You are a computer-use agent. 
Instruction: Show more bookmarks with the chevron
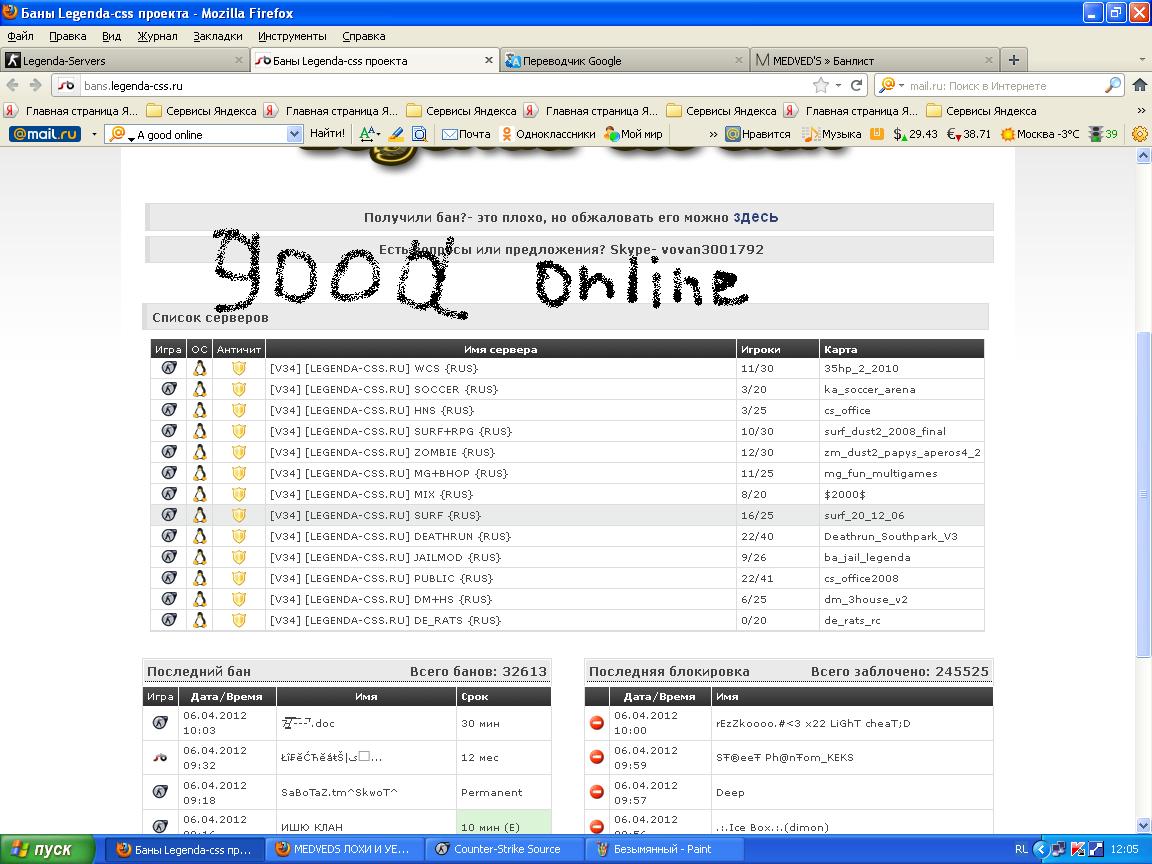[1141, 110]
